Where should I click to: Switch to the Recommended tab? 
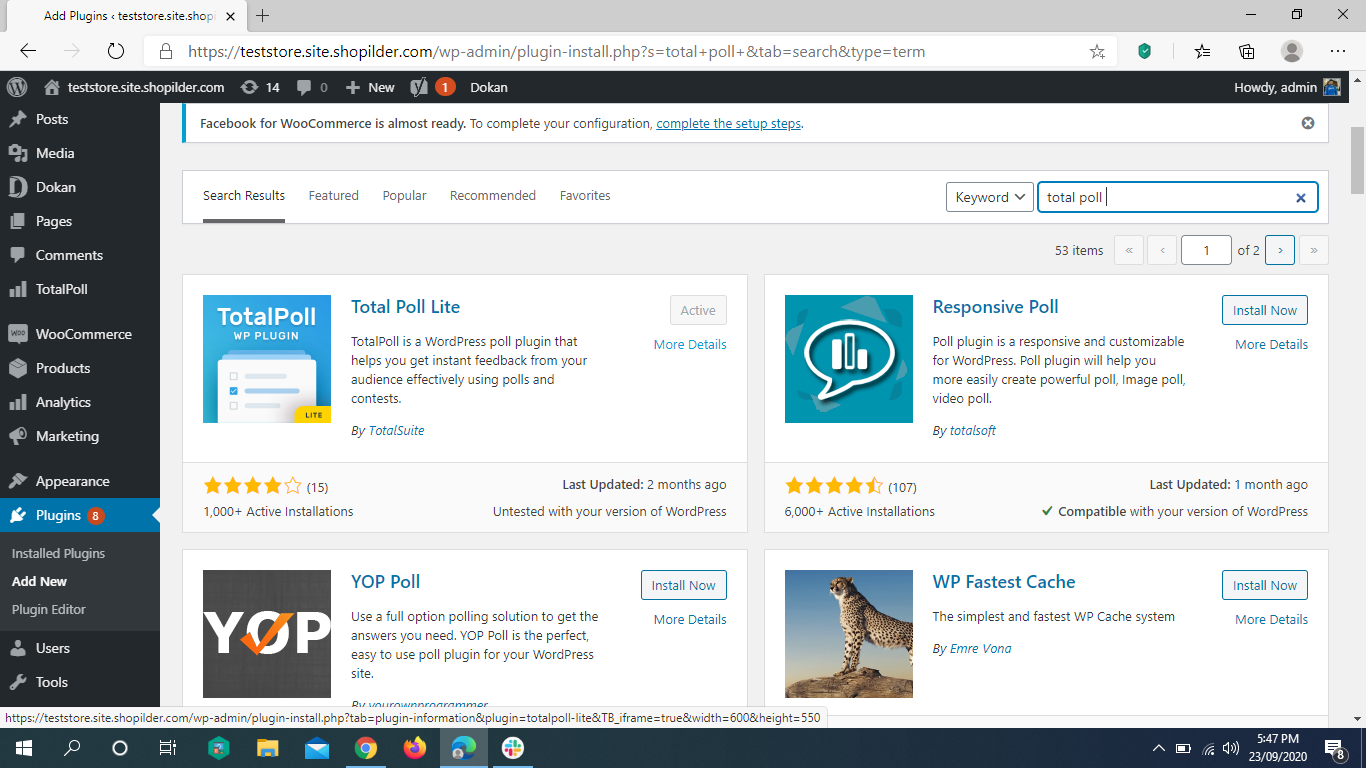tap(493, 196)
